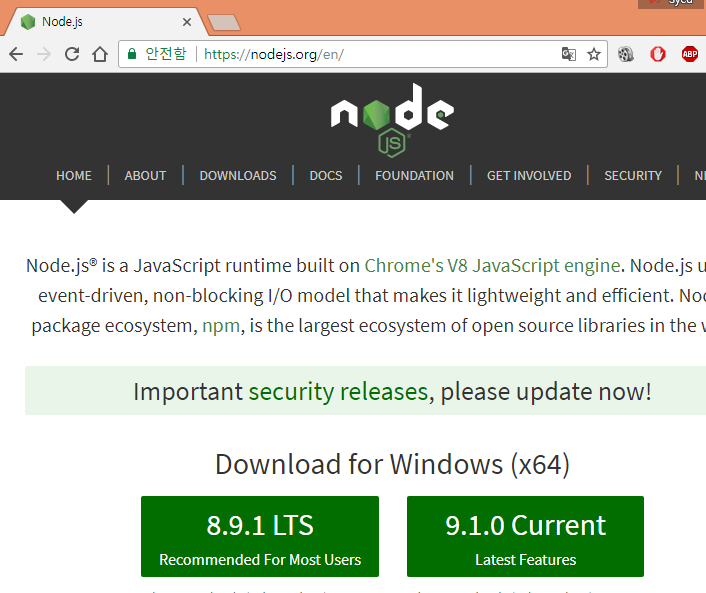Download the 9.1.0 Current version
706x593 pixels.
525,536
